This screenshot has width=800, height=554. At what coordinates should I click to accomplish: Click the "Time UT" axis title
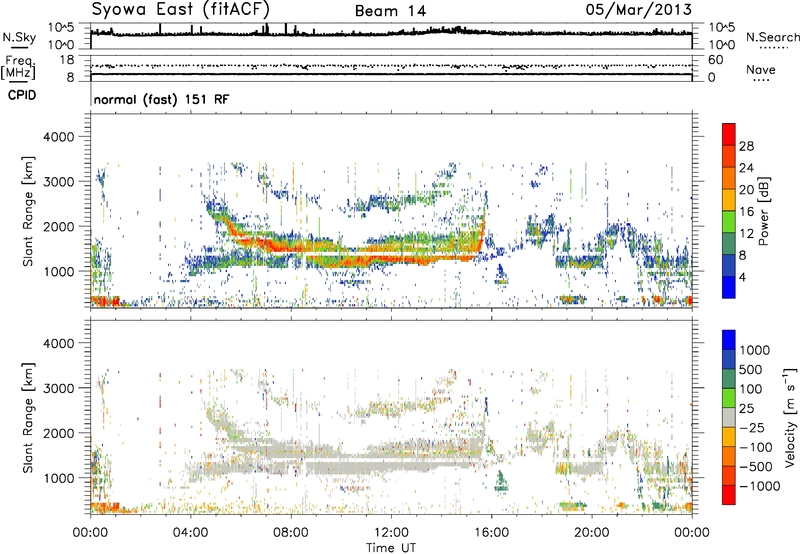click(391, 548)
